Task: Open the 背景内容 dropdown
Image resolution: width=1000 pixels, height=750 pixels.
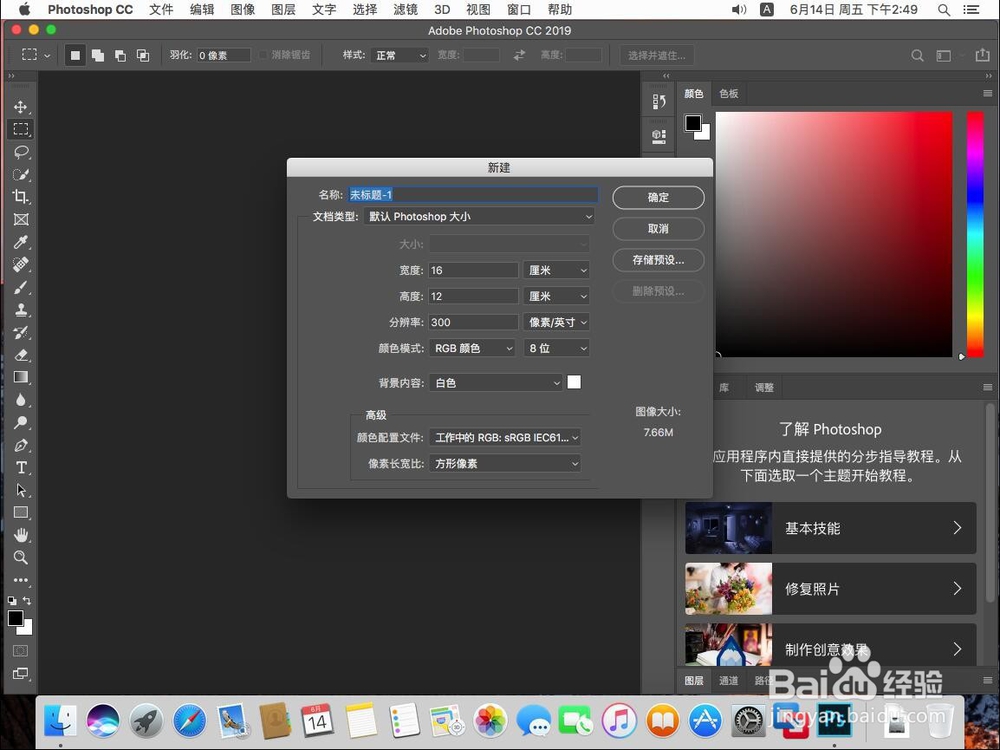Action: 496,382
